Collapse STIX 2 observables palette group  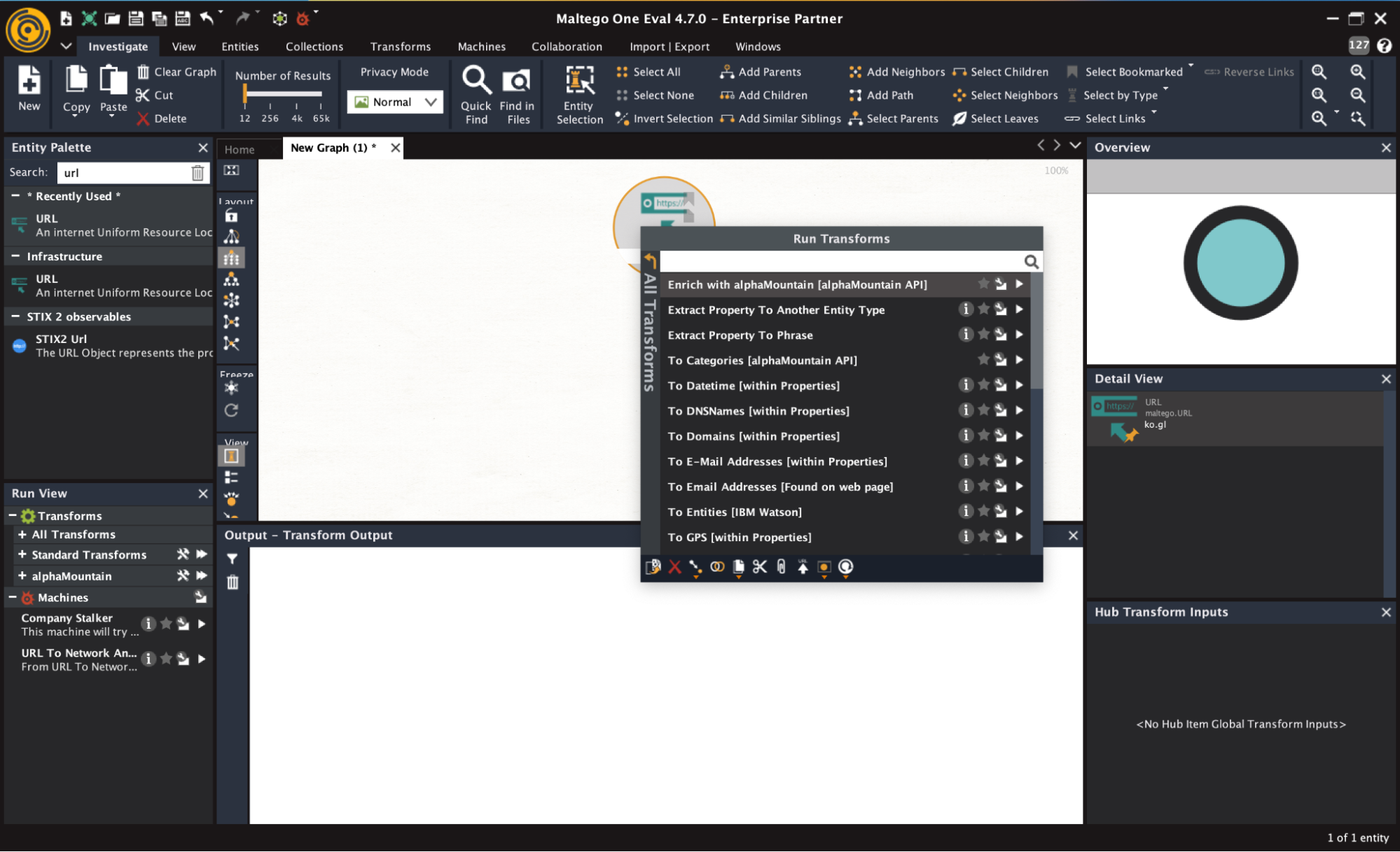(x=15, y=316)
